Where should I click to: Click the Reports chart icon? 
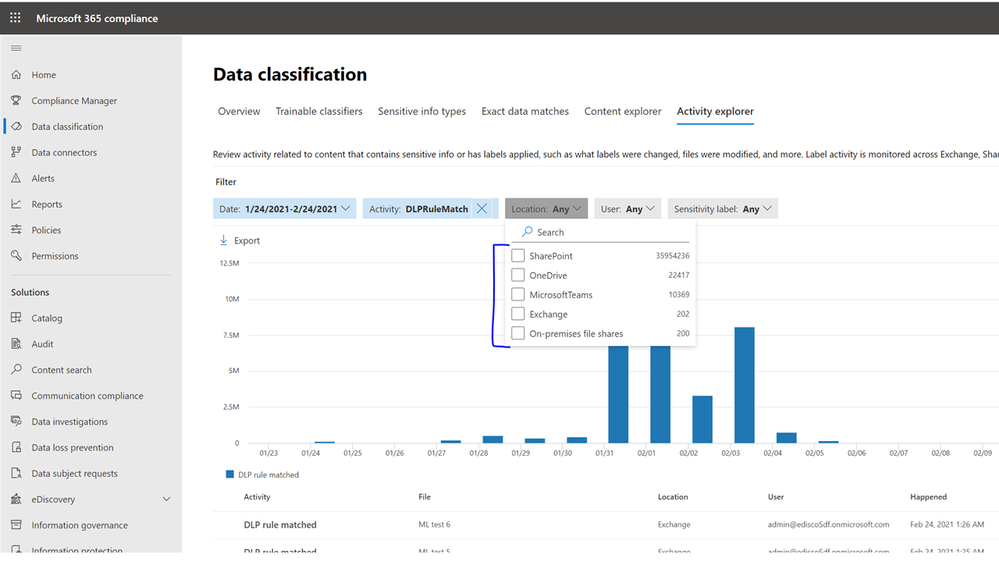[17, 204]
